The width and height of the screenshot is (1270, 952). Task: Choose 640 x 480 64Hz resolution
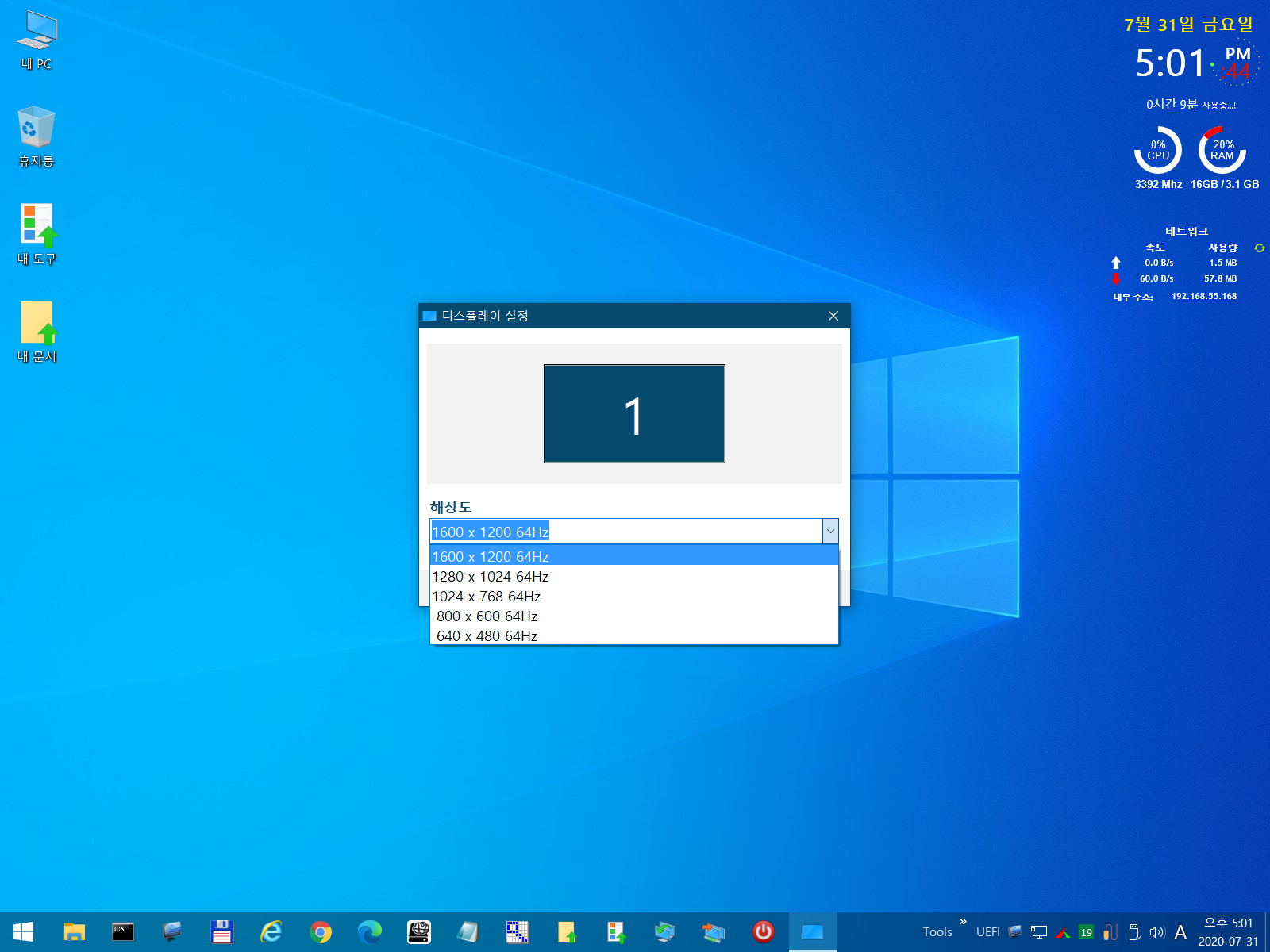click(634, 635)
